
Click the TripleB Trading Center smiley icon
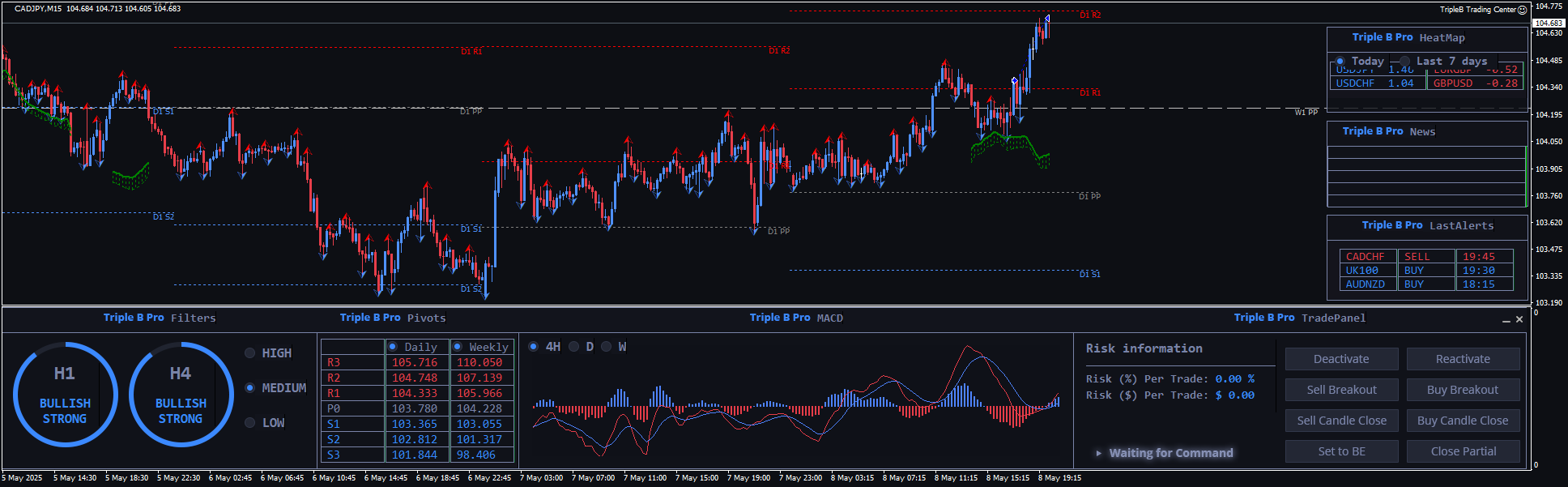[1522, 10]
